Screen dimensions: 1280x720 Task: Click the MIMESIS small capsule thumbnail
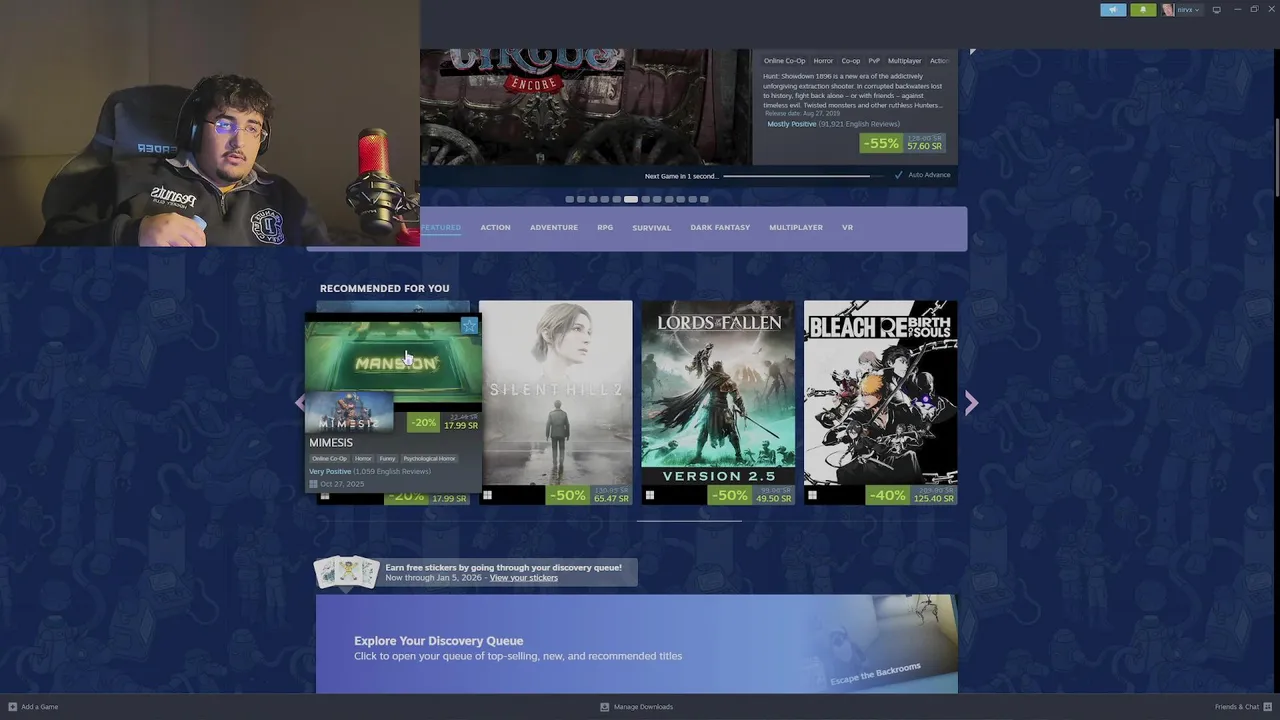349,414
